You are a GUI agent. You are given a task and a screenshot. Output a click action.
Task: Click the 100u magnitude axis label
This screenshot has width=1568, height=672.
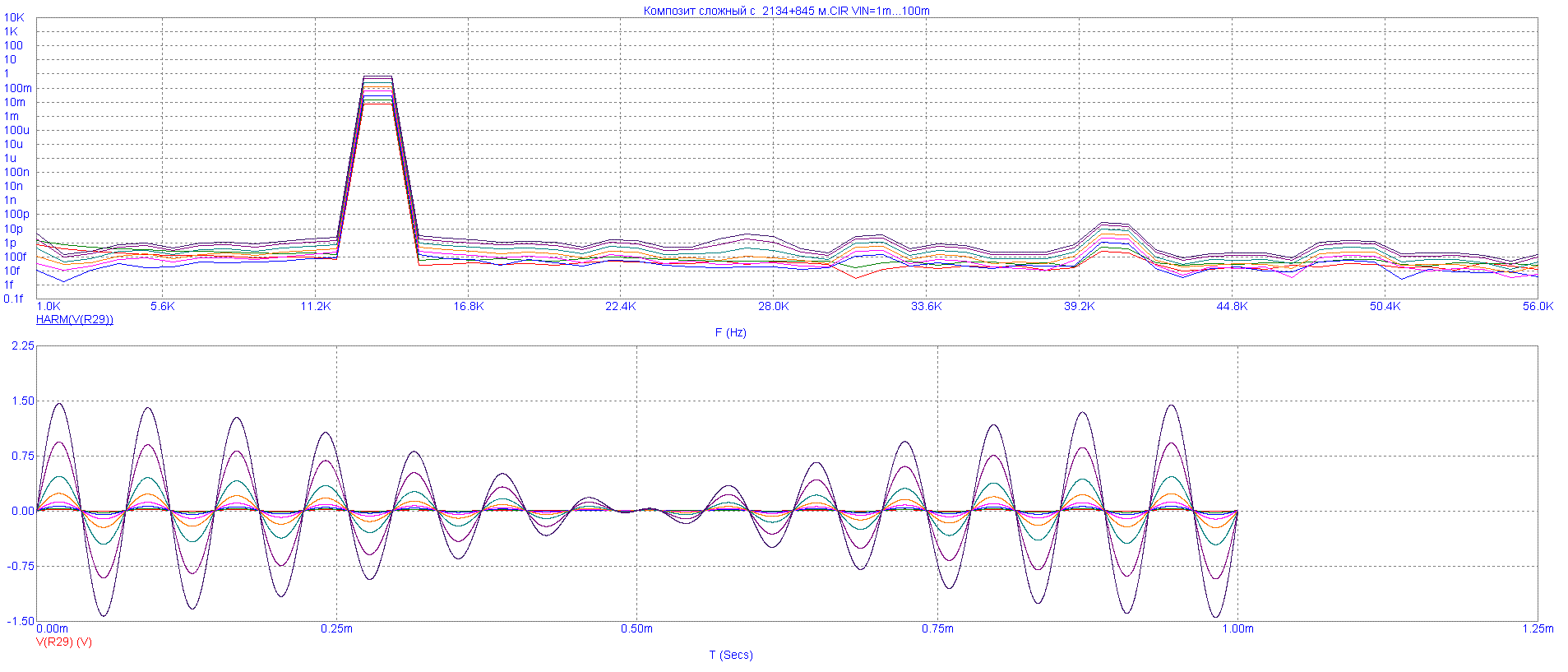point(16,130)
